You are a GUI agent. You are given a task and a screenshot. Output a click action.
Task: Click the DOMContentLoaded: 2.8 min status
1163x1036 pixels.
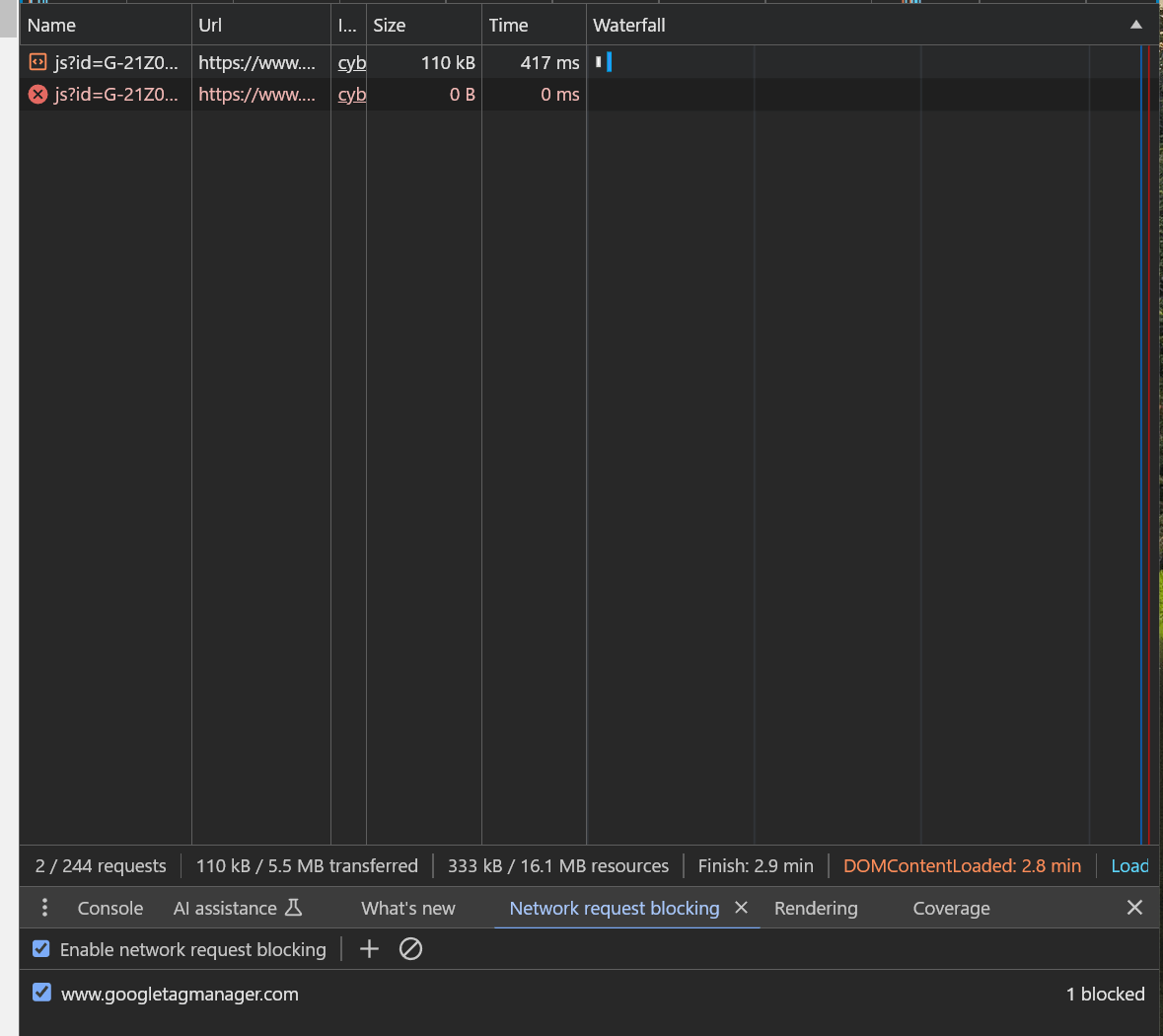coord(962,866)
